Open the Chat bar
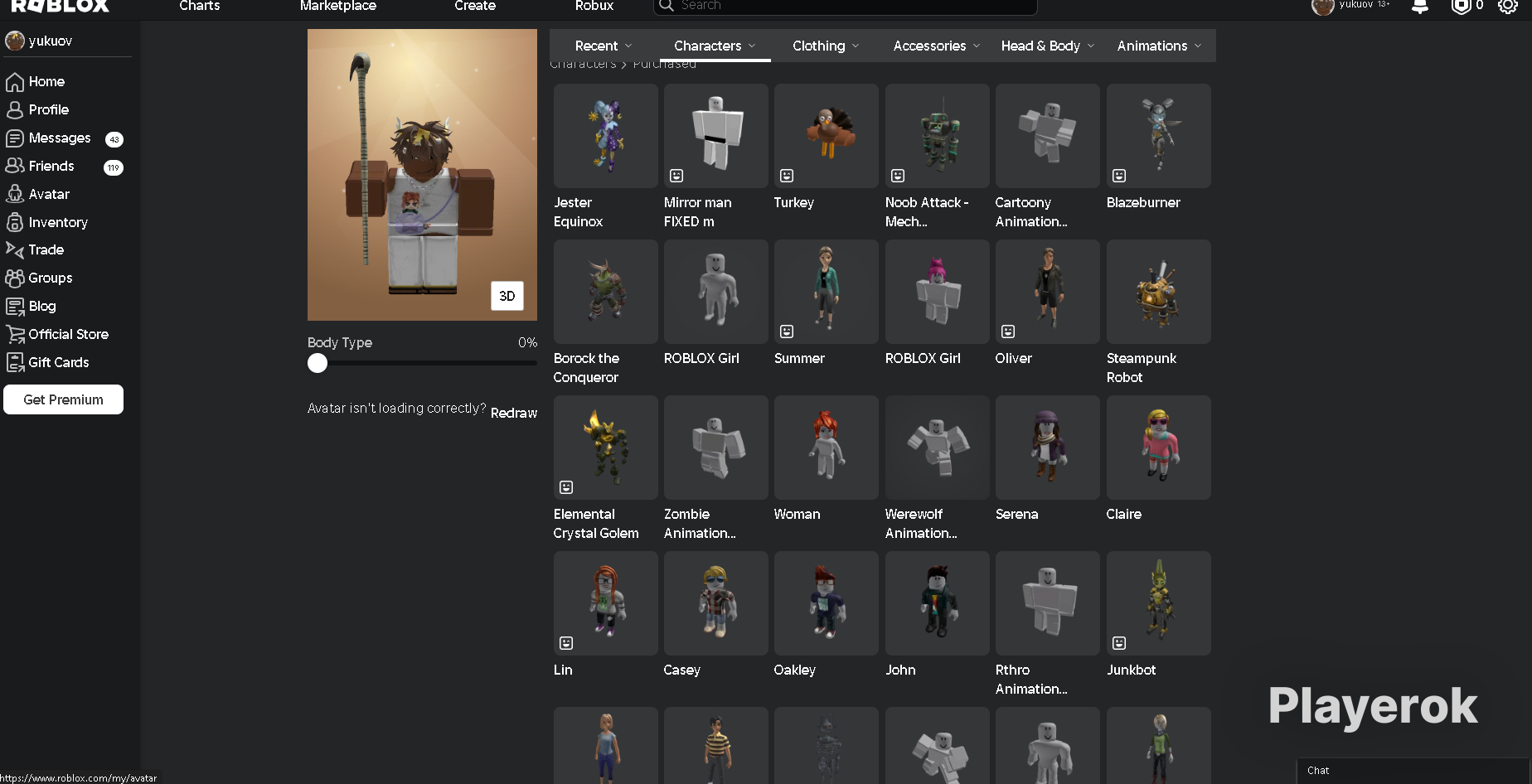 point(1413,771)
